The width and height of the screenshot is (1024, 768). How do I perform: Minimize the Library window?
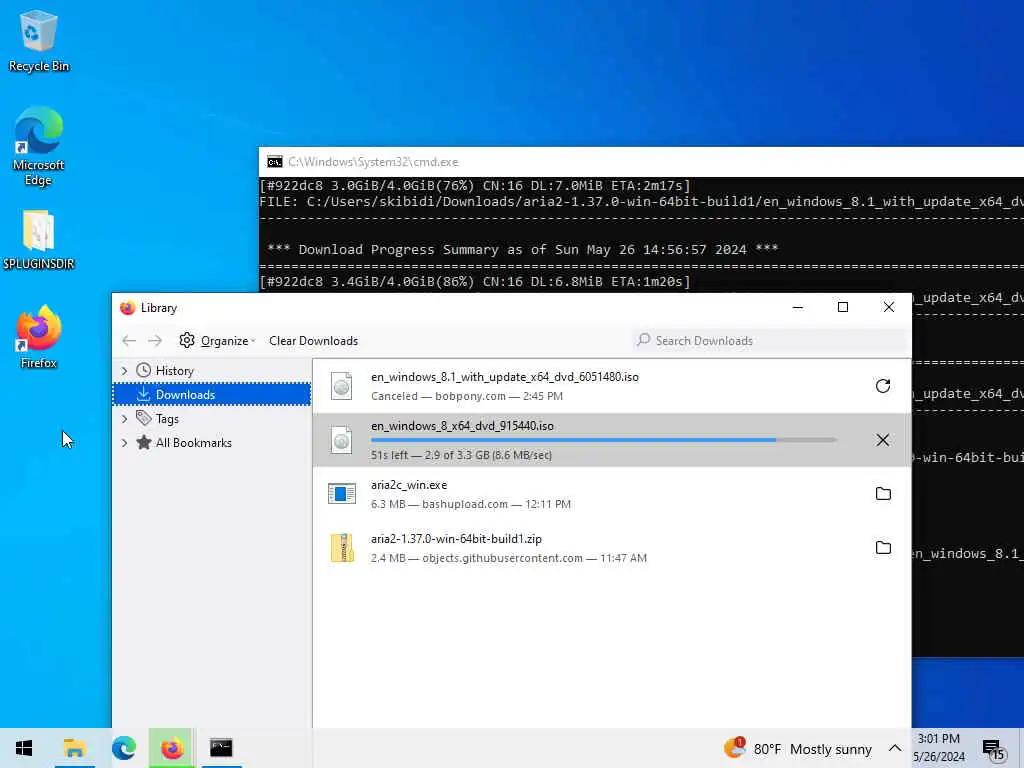(797, 307)
